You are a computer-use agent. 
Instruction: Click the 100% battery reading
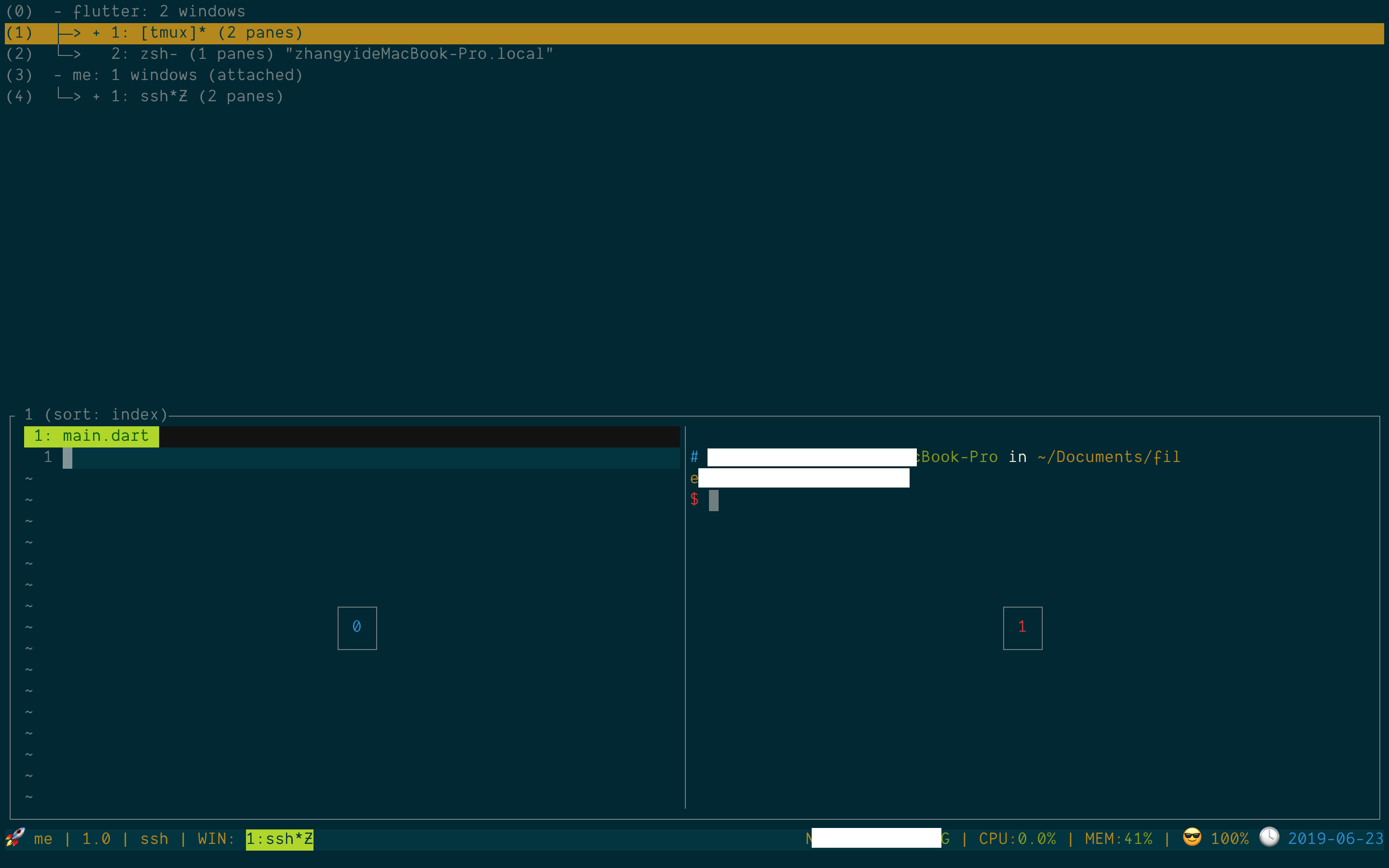tap(1230, 839)
